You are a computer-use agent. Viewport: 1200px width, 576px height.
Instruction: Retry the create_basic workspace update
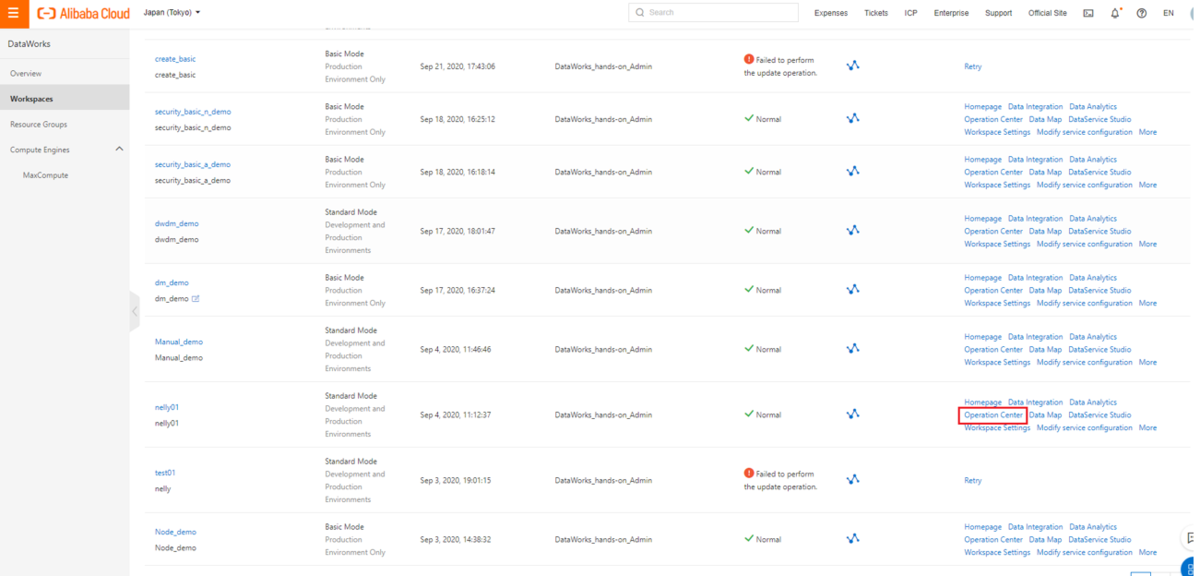click(x=973, y=67)
